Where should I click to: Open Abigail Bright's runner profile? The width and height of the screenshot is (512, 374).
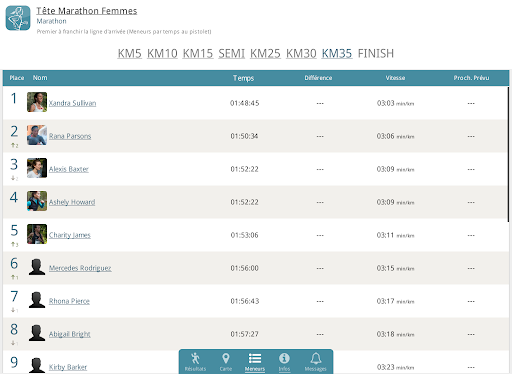click(x=70, y=334)
